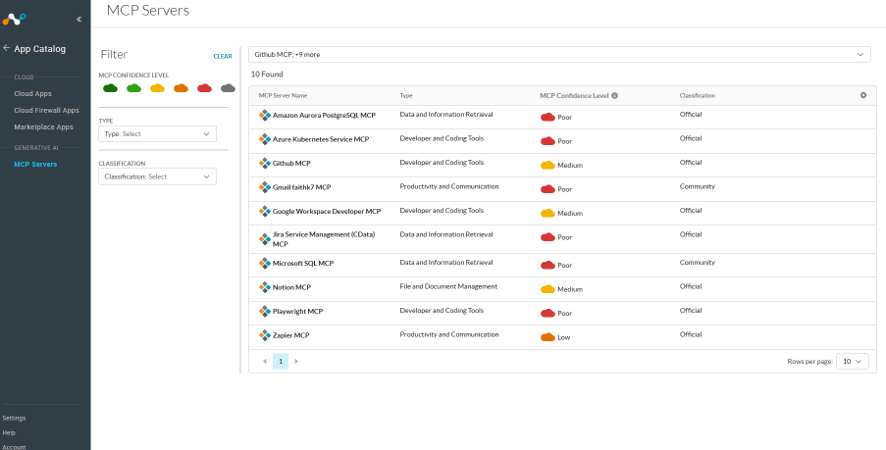Filter by yellow confidence cloud
Screen dimensions: 886x450
coord(157,88)
